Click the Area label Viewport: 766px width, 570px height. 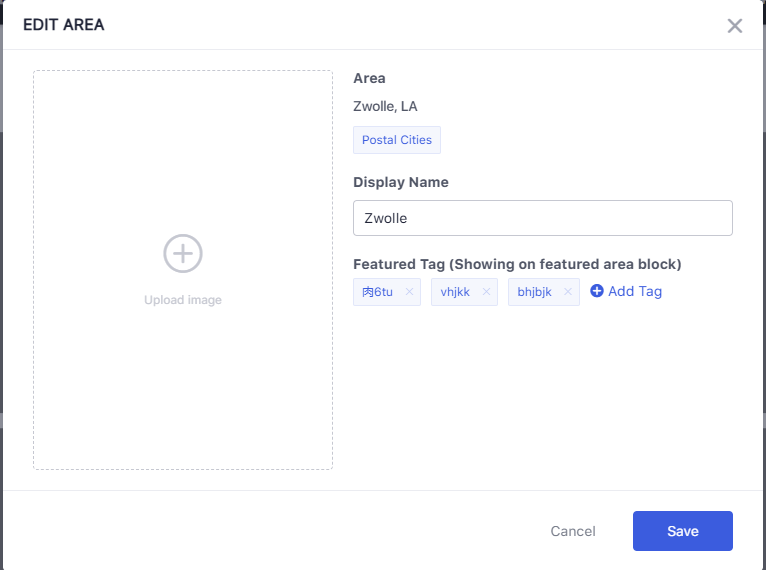click(369, 78)
